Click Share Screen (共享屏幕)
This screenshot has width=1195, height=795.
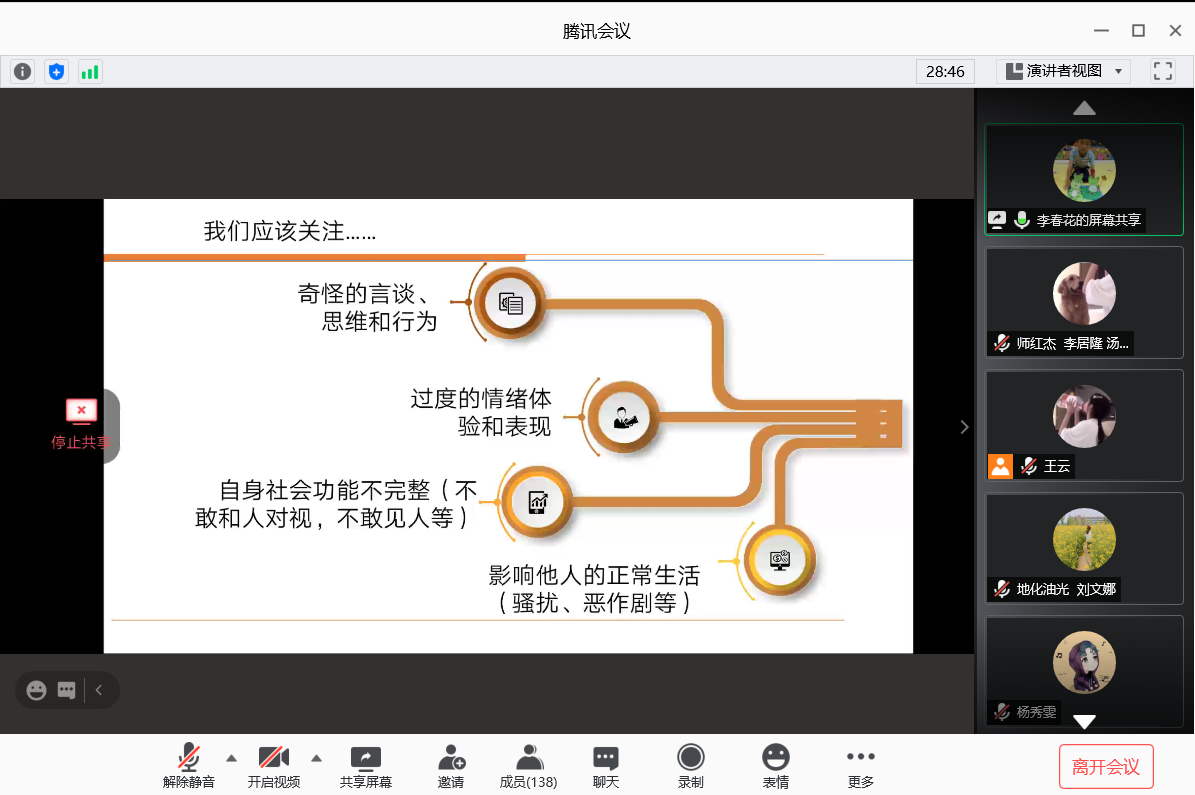click(365, 766)
